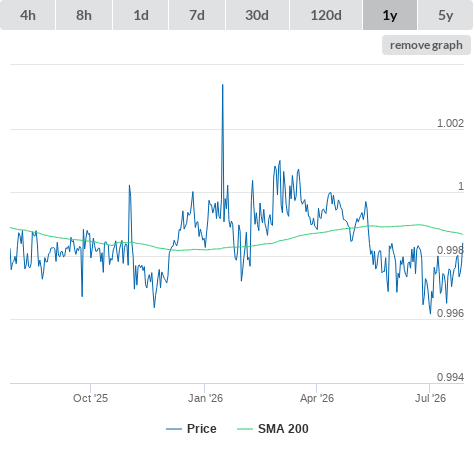This screenshot has width=474, height=455.
Task: Click the active 1y tab
Action: point(390,15)
